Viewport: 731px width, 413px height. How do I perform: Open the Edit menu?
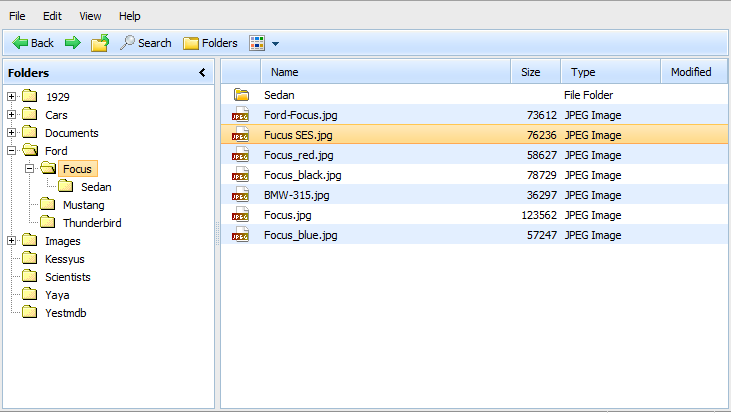click(x=52, y=16)
